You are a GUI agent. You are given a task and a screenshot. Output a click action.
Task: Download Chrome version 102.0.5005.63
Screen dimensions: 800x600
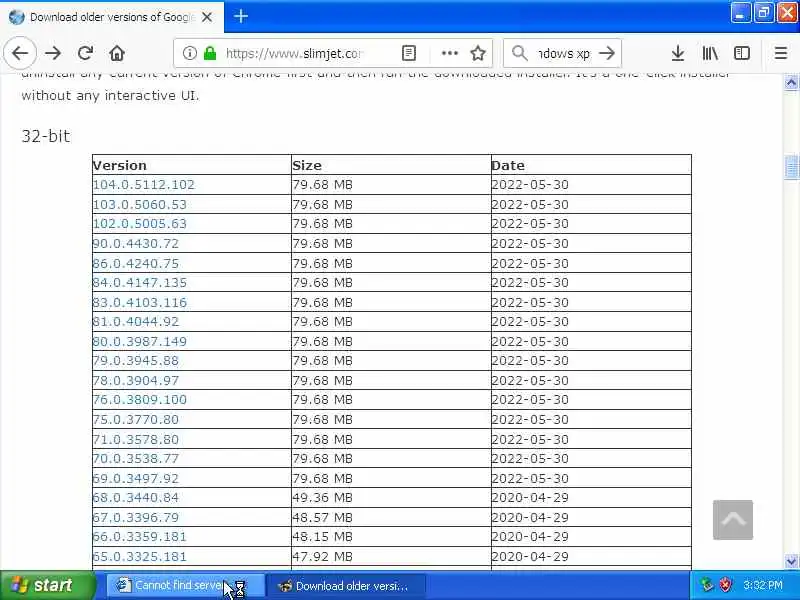pyautogui.click(x=140, y=223)
